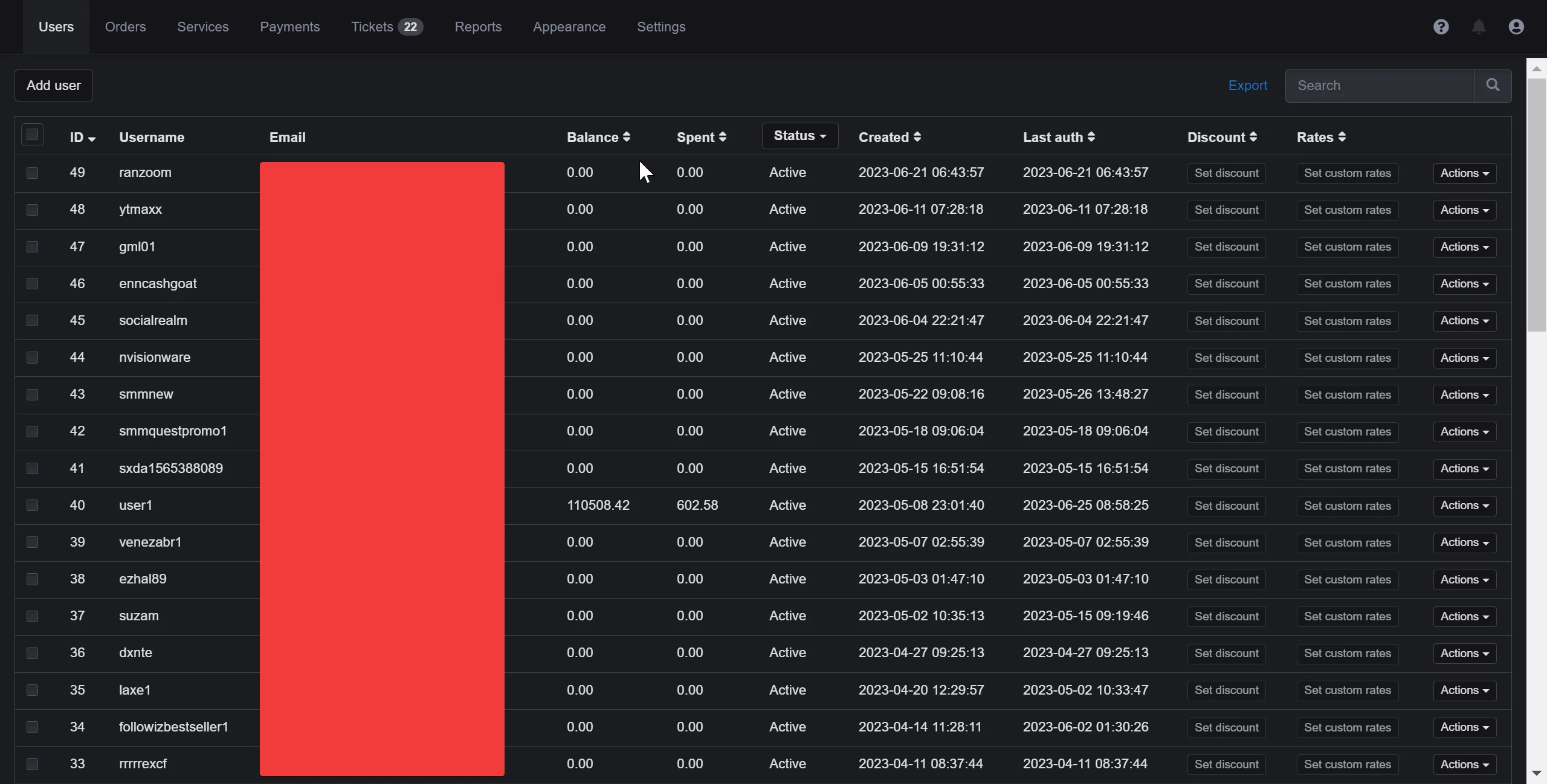
Task: Check the box for suzam
Action: tap(33, 616)
